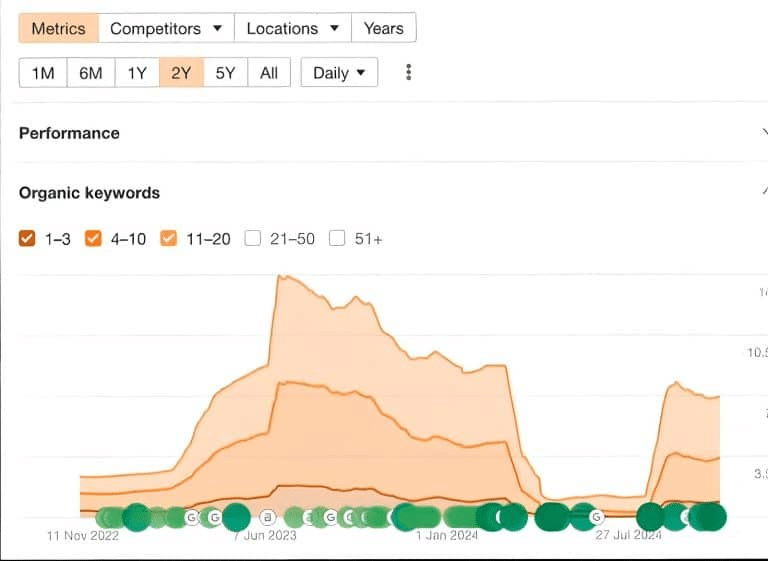Enable the 21–50 positions checkbox
The width and height of the screenshot is (768, 561).
click(x=253, y=238)
